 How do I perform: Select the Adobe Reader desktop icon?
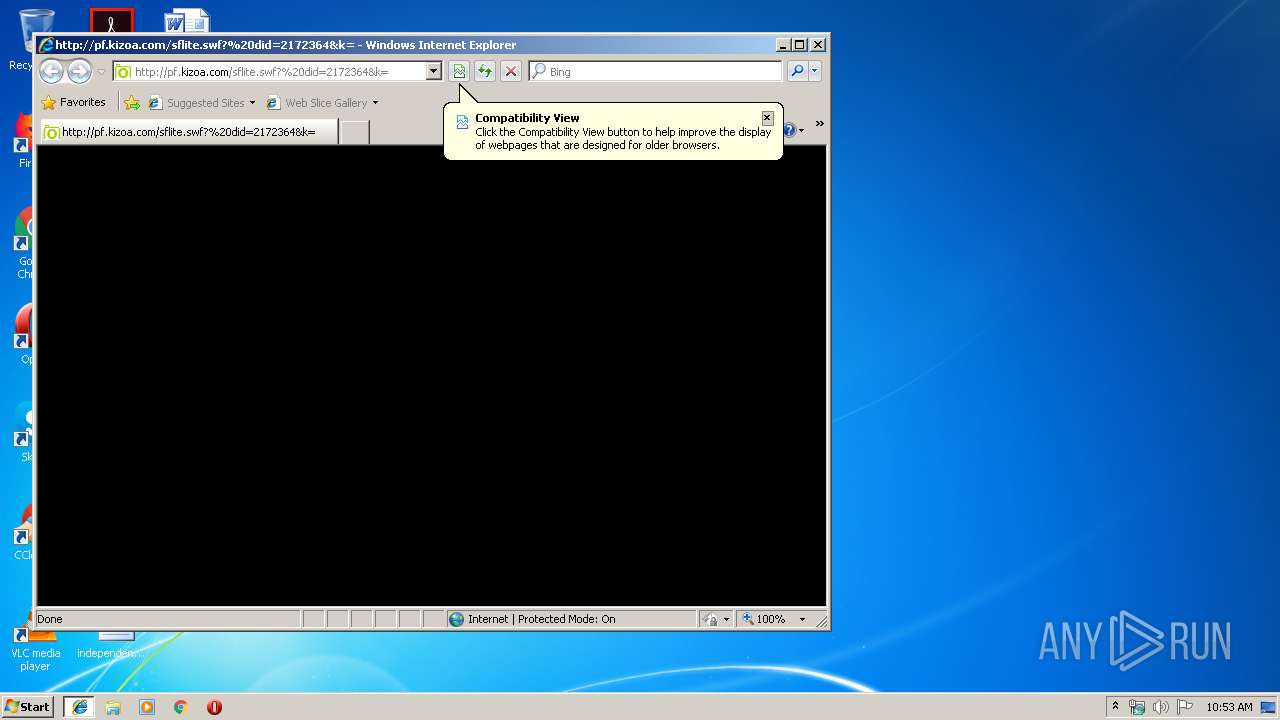click(111, 21)
